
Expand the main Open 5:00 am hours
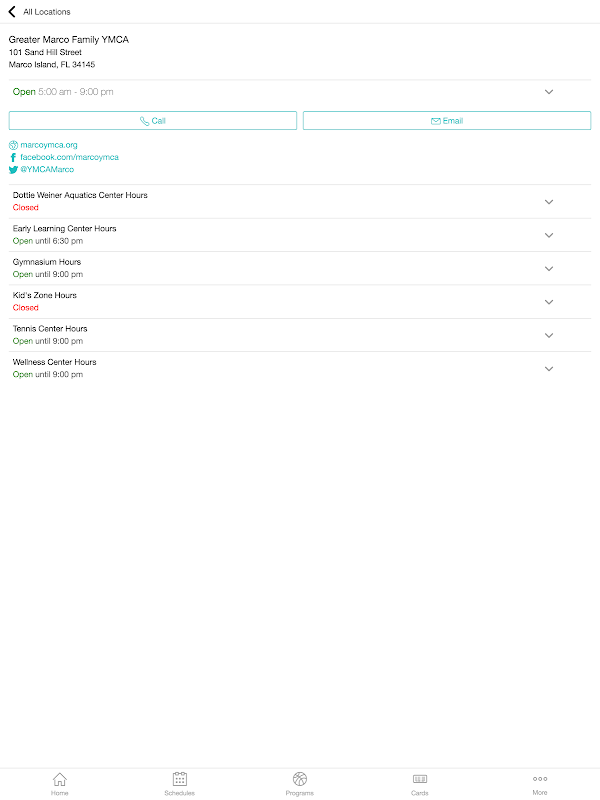(x=549, y=92)
